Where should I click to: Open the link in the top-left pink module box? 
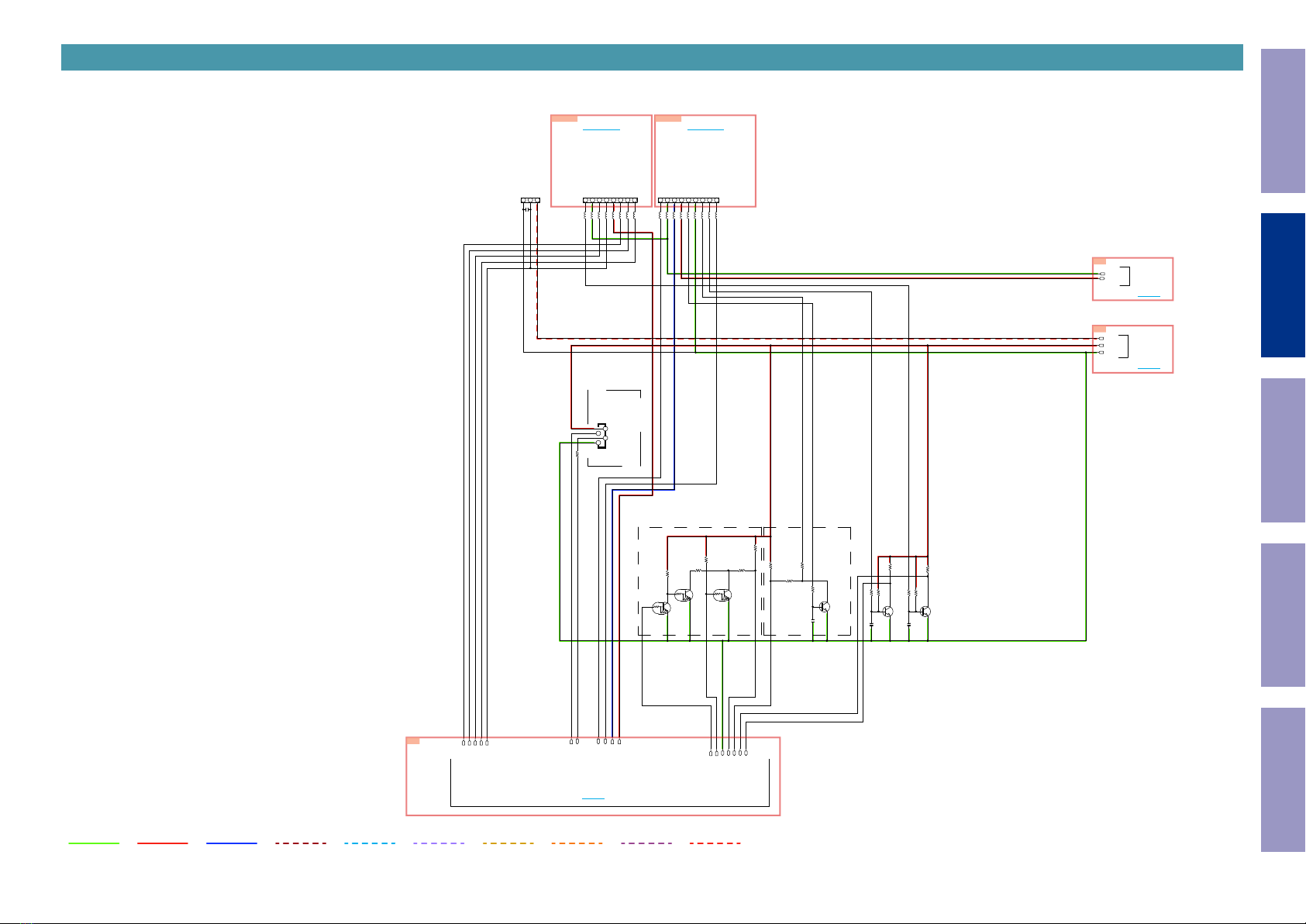click(601, 130)
